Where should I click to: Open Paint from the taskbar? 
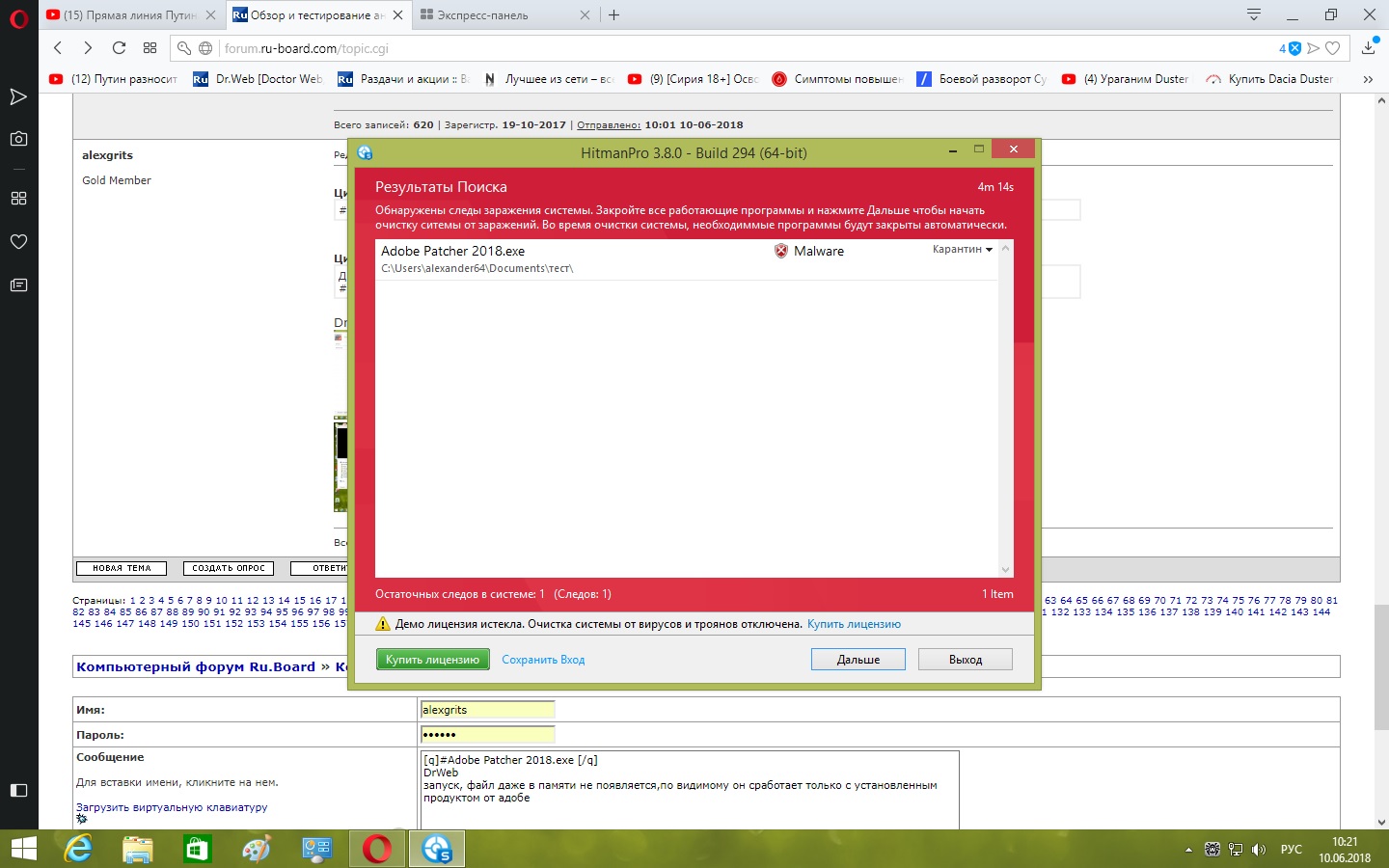pos(257,849)
